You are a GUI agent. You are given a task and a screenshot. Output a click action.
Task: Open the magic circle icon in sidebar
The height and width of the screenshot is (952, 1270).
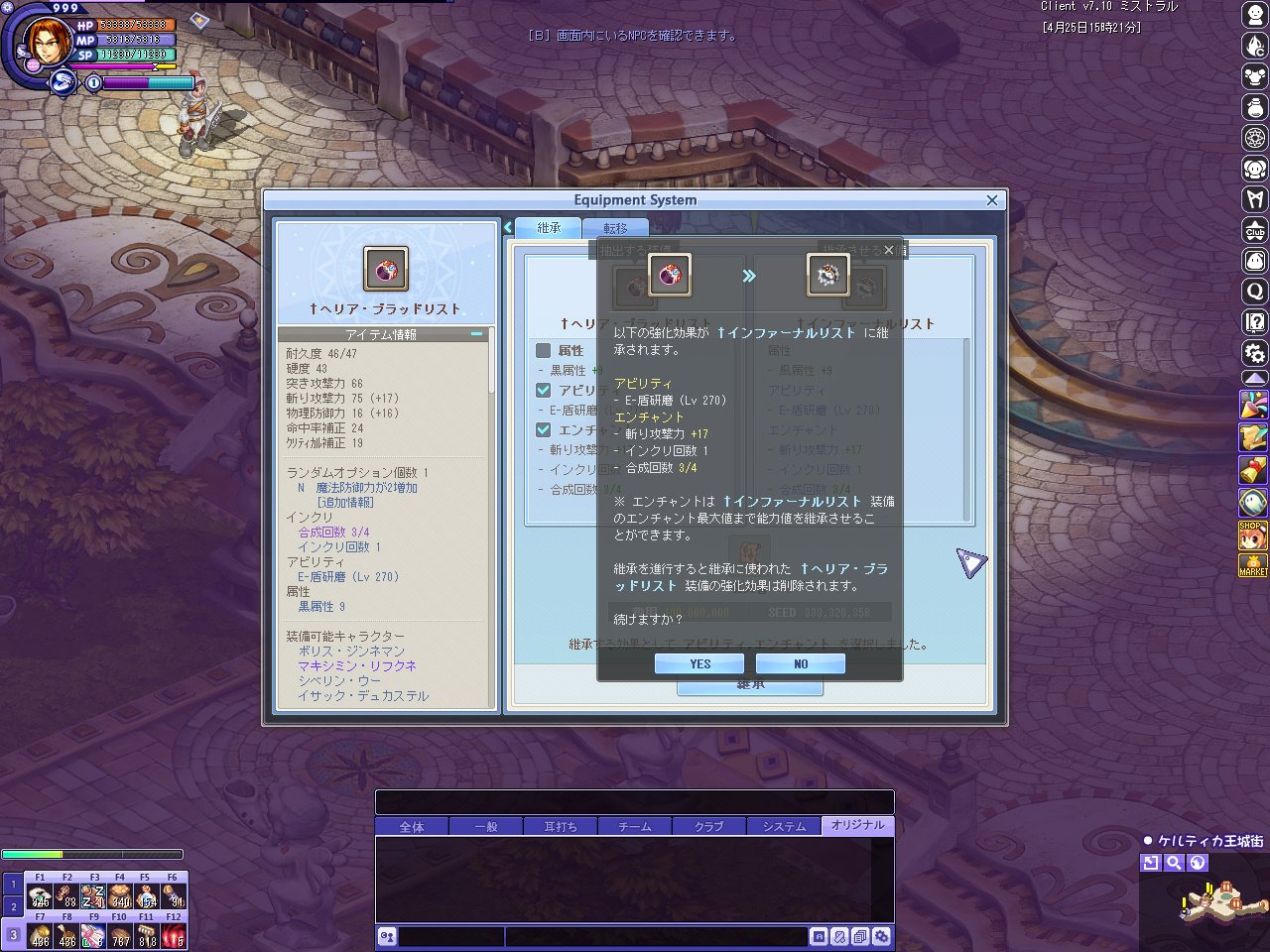pyautogui.click(x=1255, y=138)
